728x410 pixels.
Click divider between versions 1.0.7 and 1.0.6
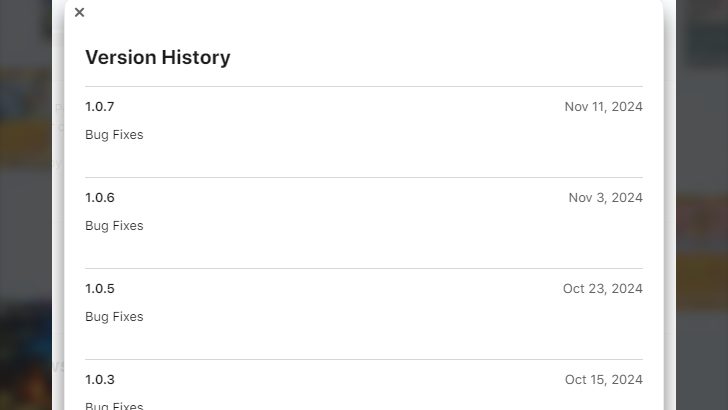point(364,177)
